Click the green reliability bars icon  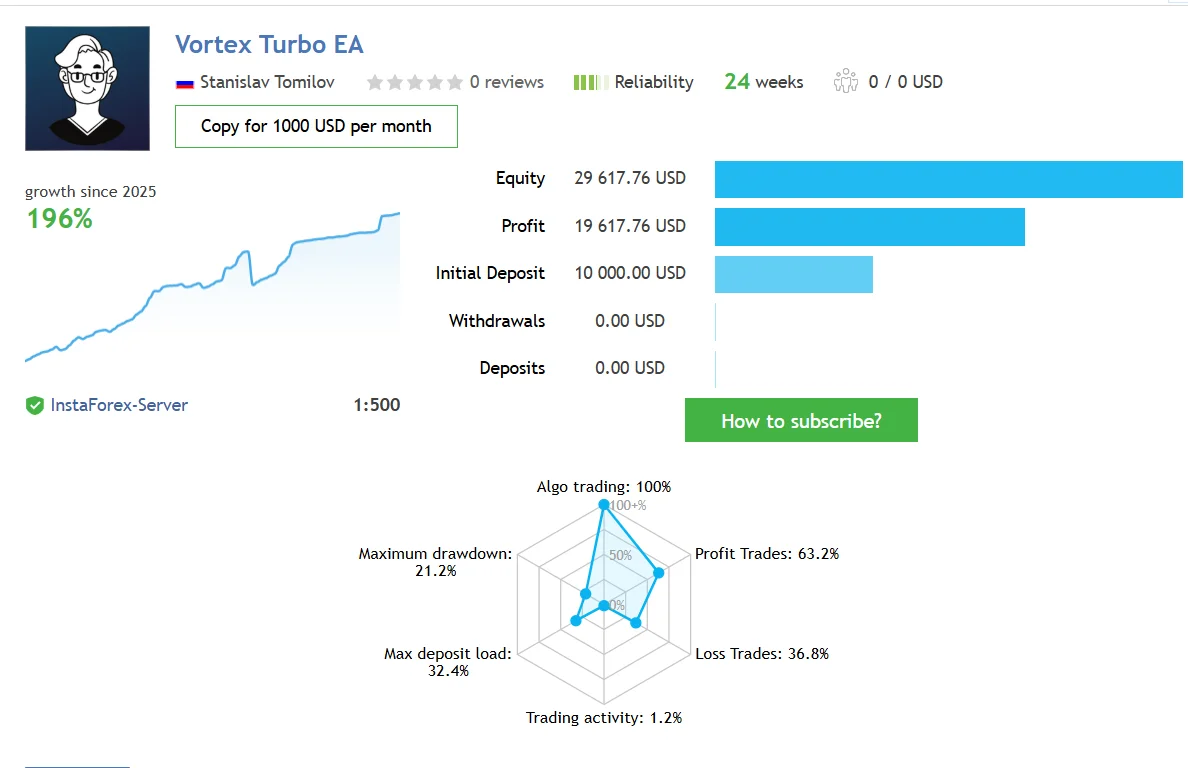pos(591,82)
